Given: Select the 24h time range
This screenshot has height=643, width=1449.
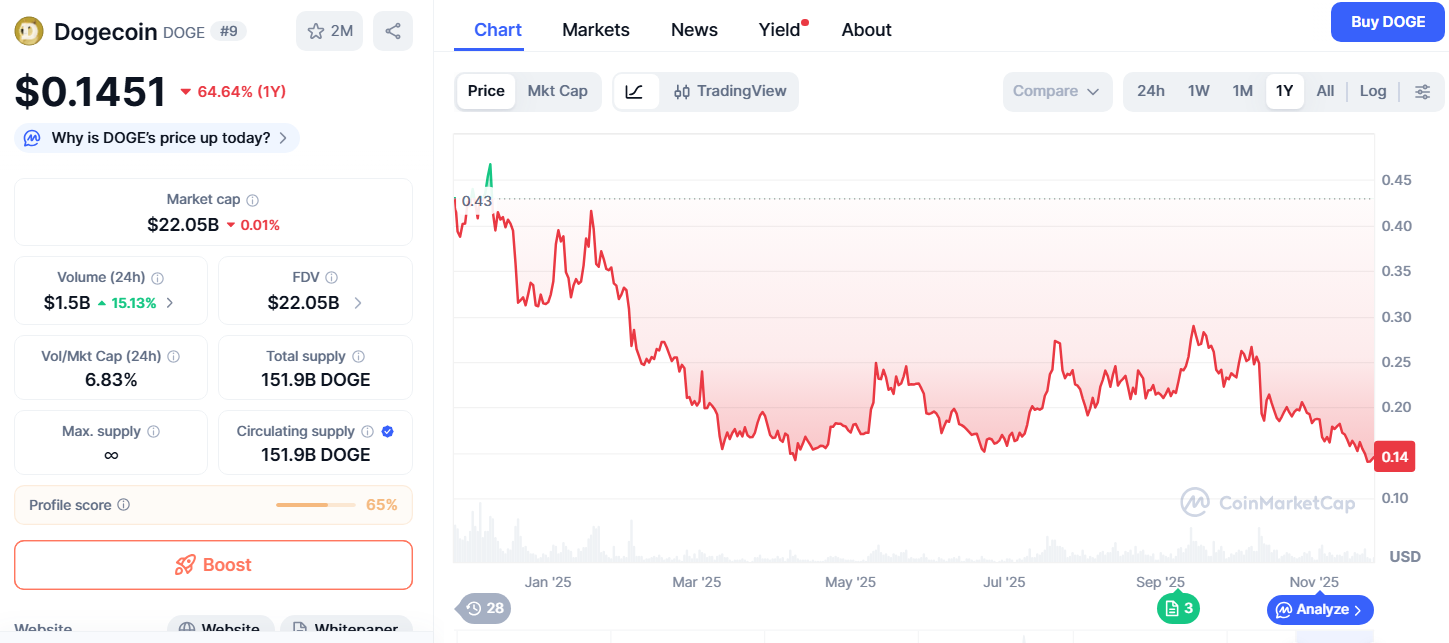Looking at the screenshot, I should [x=1151, y=91].
